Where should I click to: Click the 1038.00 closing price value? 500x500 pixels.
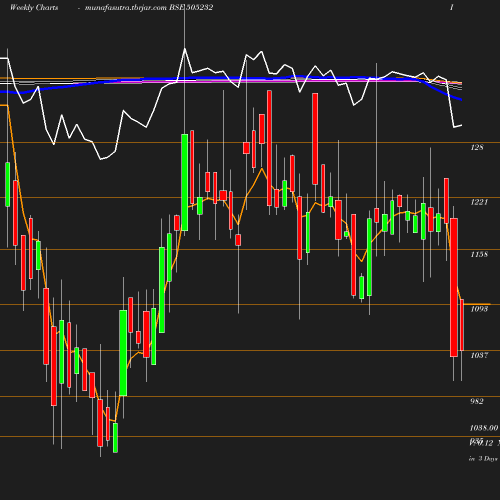click(x=484, y=428)
